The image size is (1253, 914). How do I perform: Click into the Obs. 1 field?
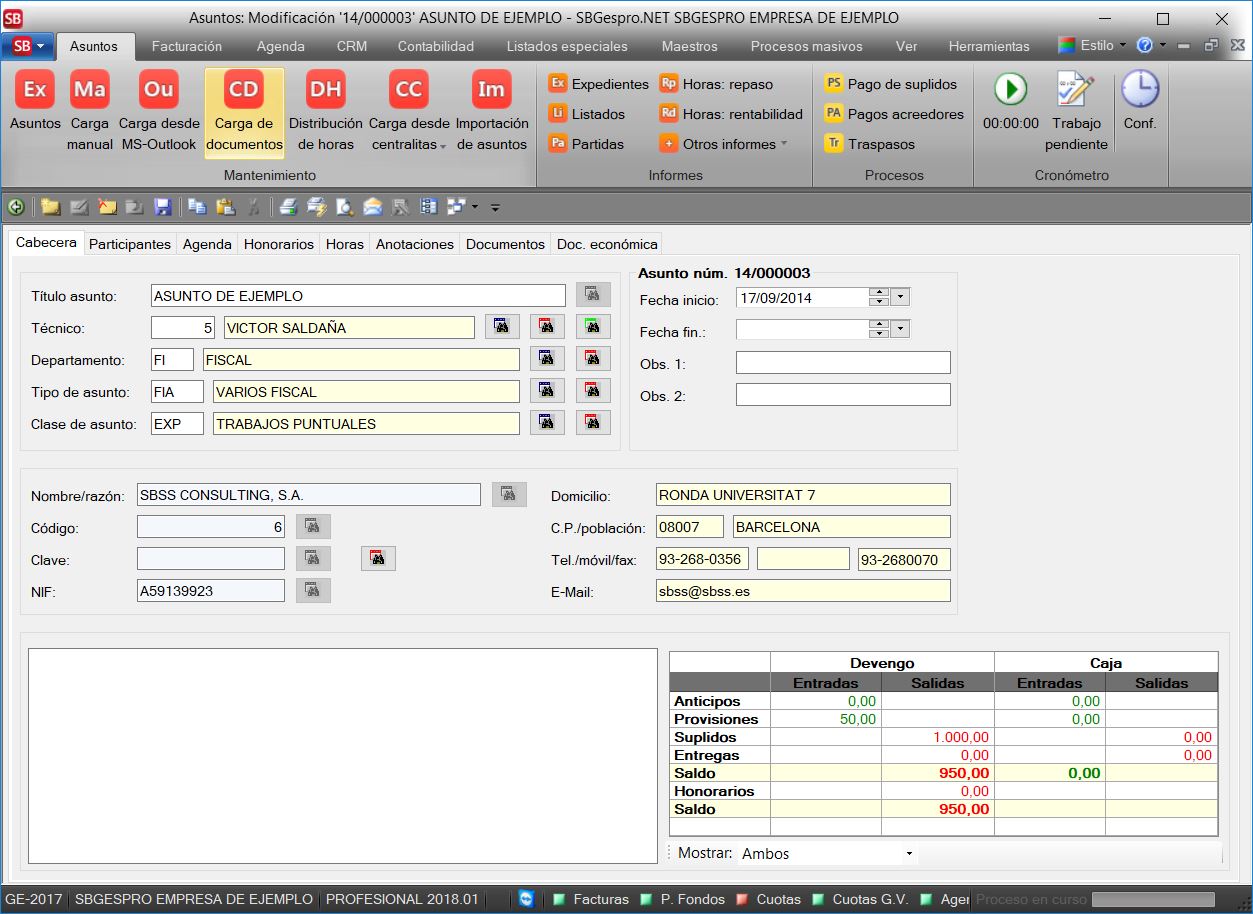click(842, 363)
